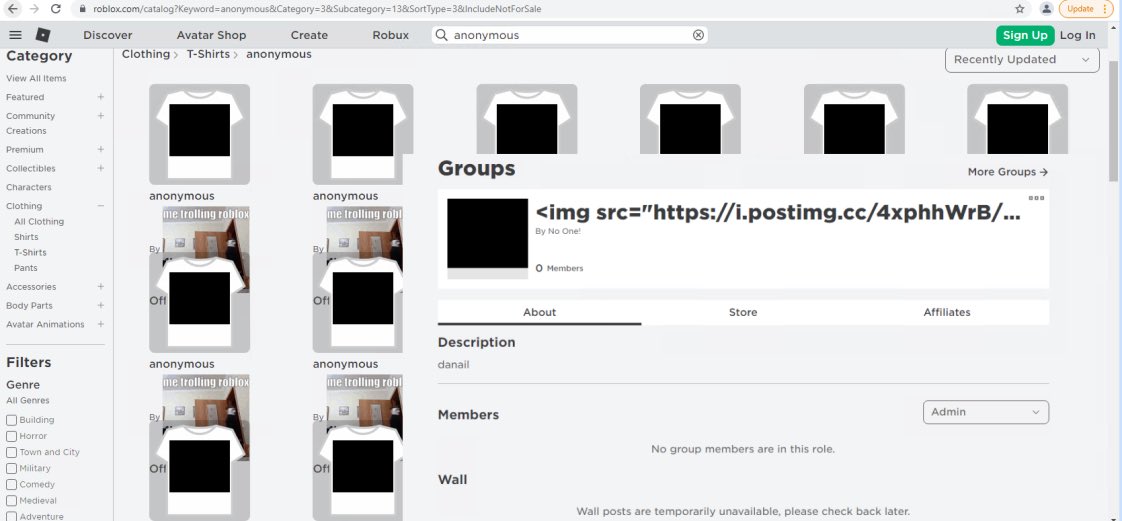Expand the Collectibles category
Screen dimensions: 1122x521
tap(100, 168)
